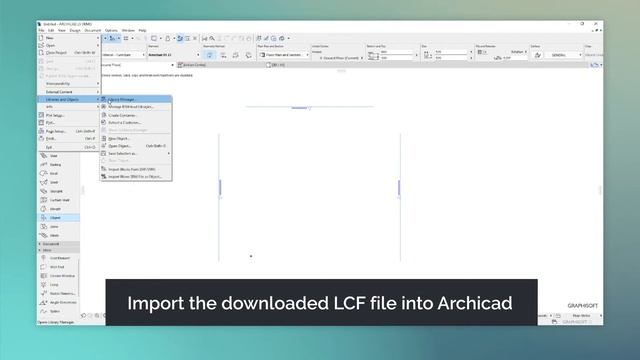Choose Manage BIMcloud Libraries

click(x=136, y=107)
